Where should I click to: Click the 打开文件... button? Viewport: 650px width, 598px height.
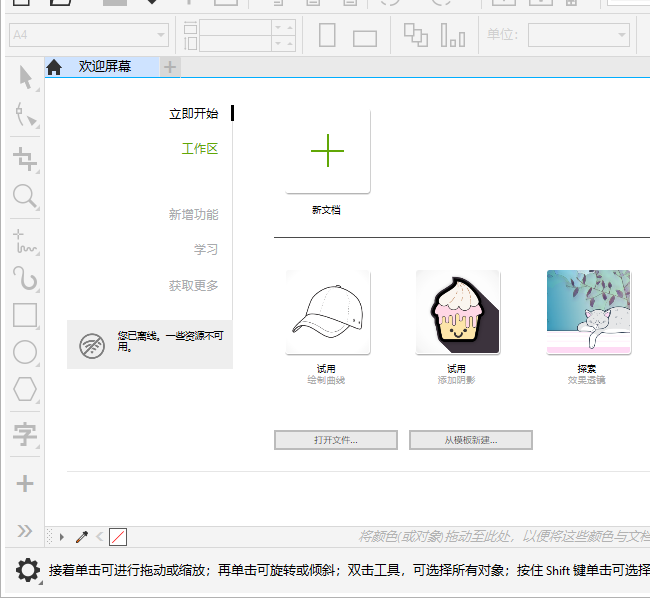336,440
